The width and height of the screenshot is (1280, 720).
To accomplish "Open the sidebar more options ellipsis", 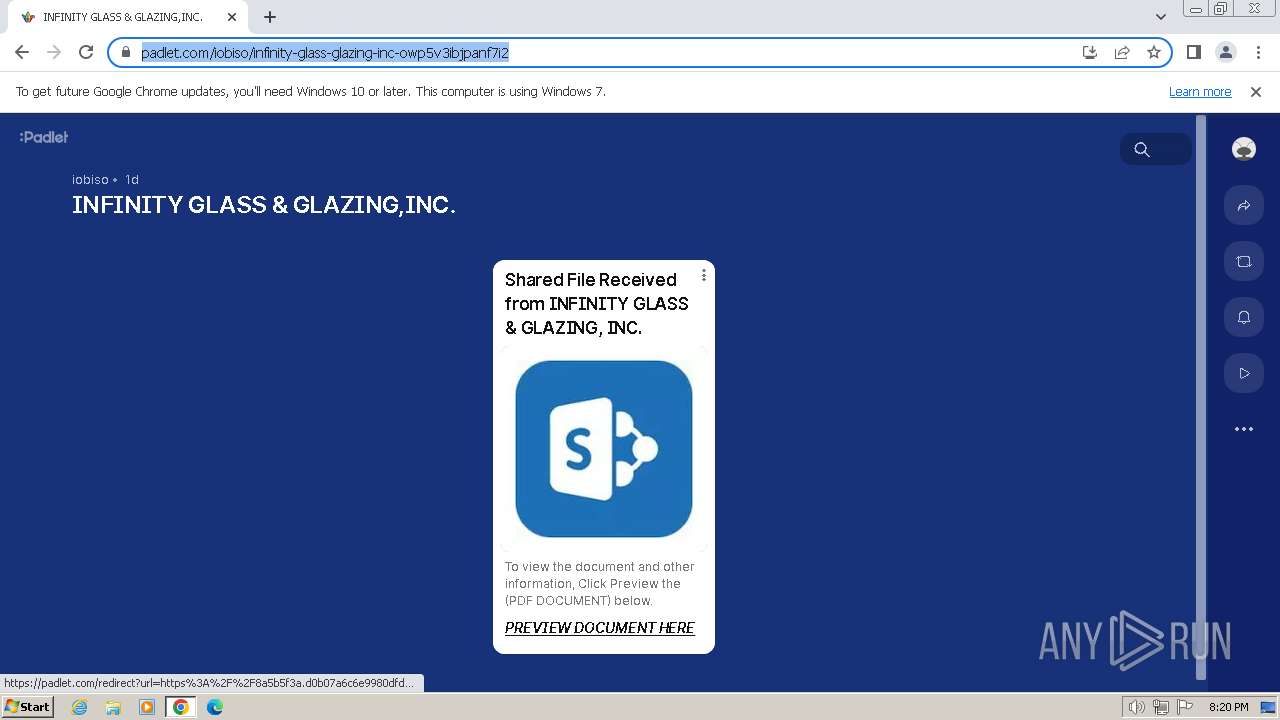I will point(1244,429).
